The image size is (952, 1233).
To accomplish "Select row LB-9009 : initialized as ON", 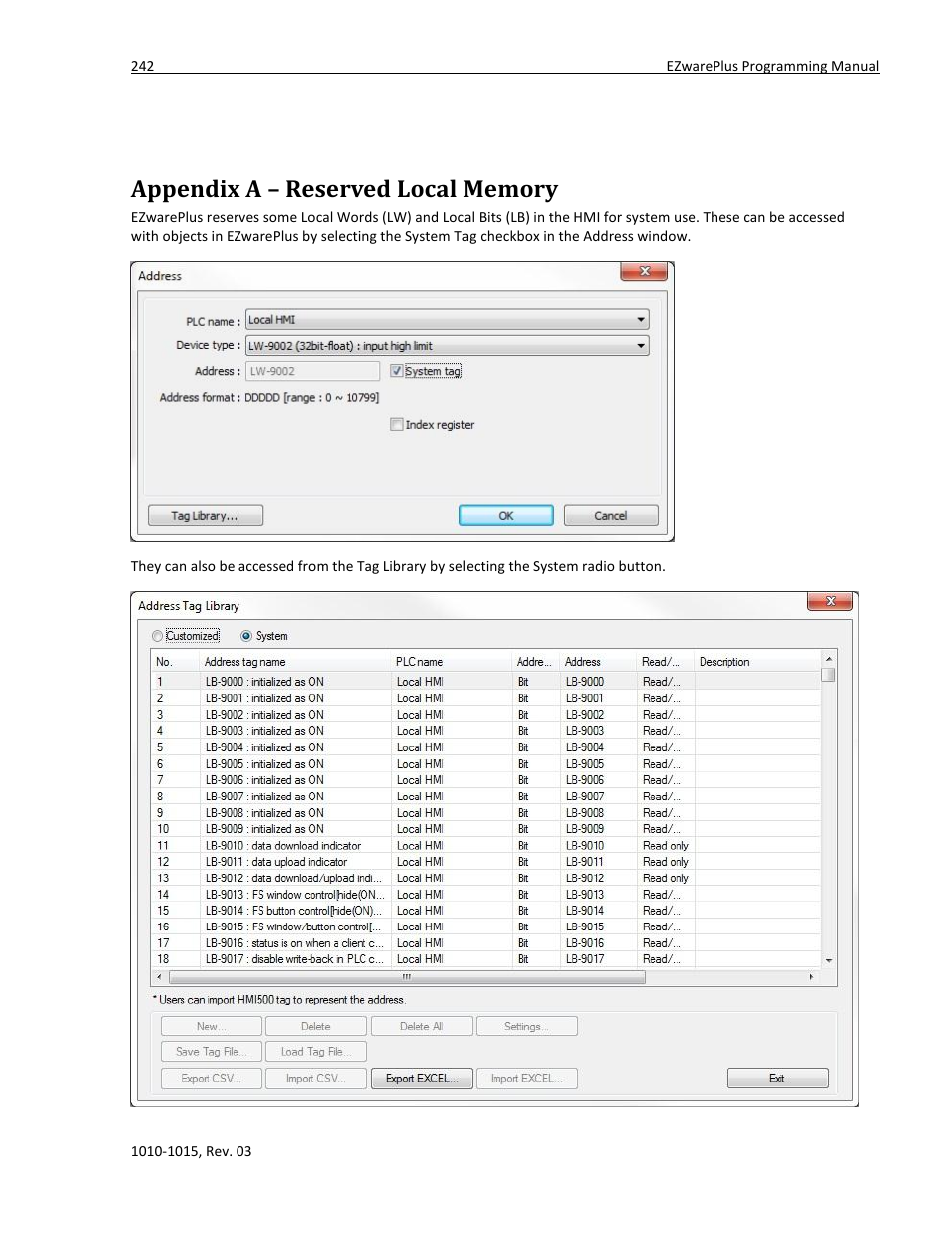I will click(486, 829).
